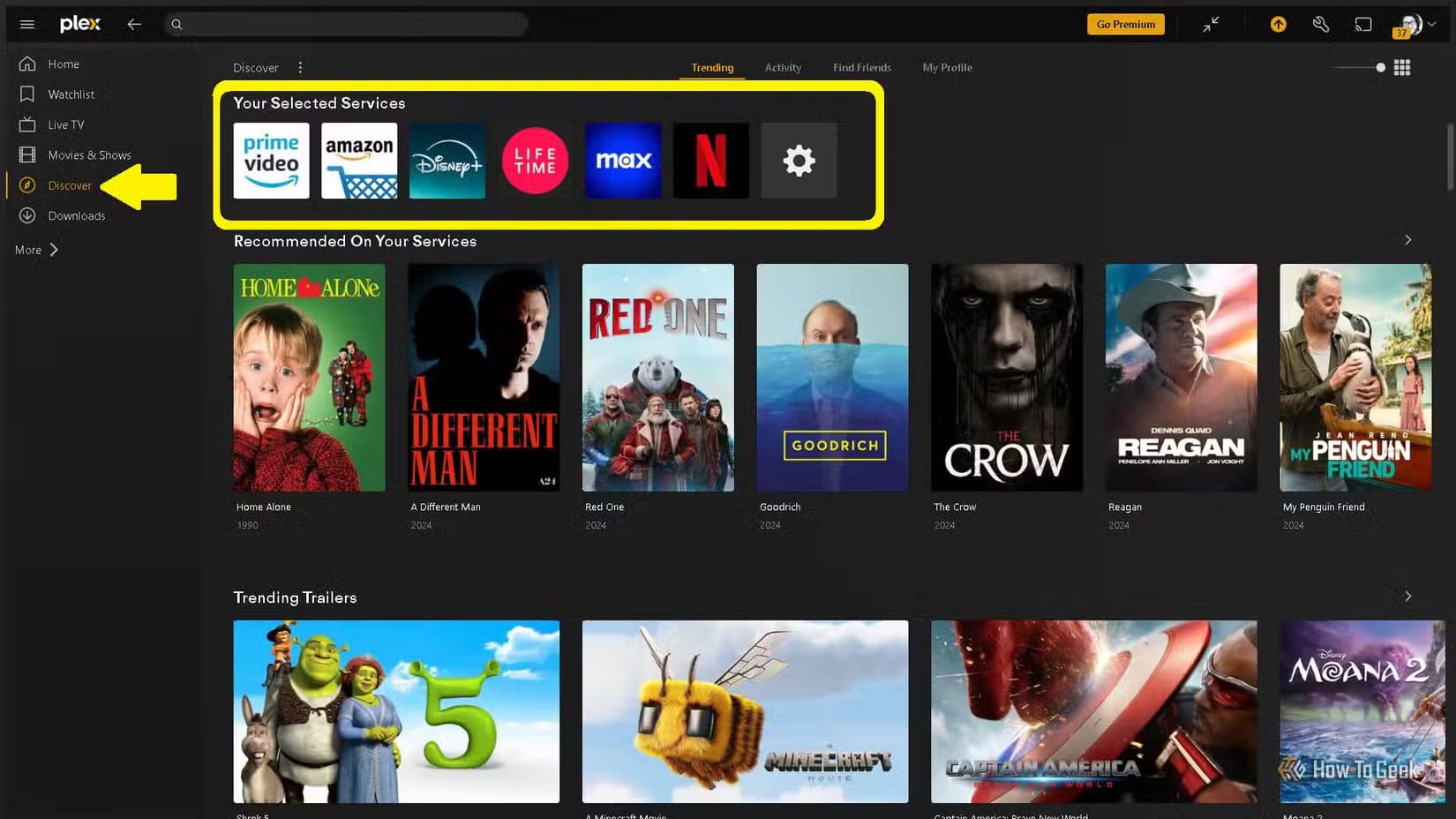Select the Disney+ service icon
The image size is (1456, 819).
(447, 161)
